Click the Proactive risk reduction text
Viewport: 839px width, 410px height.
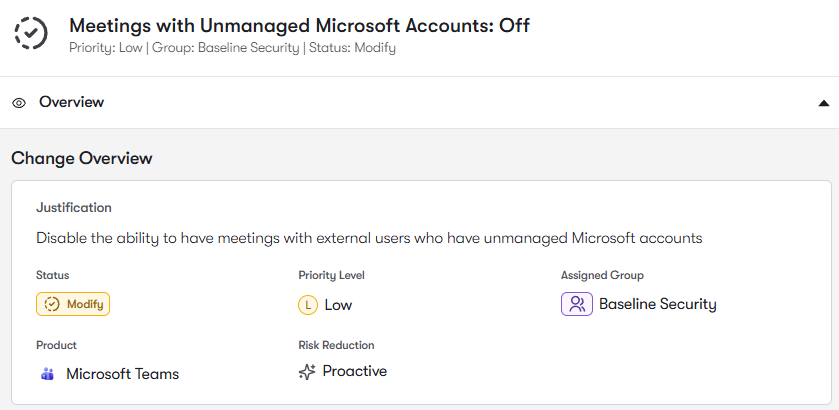pos(354,371)
